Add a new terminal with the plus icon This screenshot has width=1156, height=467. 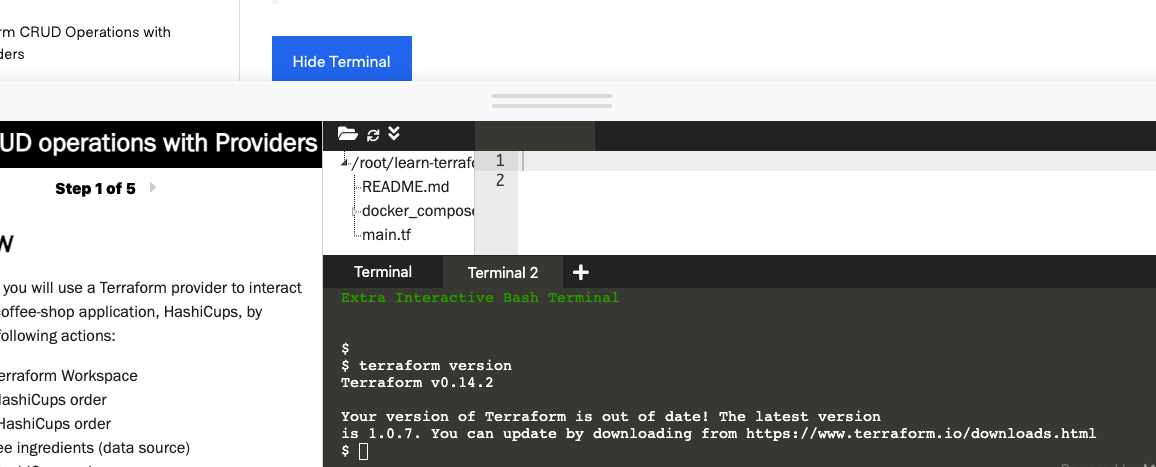pos(581,272)
